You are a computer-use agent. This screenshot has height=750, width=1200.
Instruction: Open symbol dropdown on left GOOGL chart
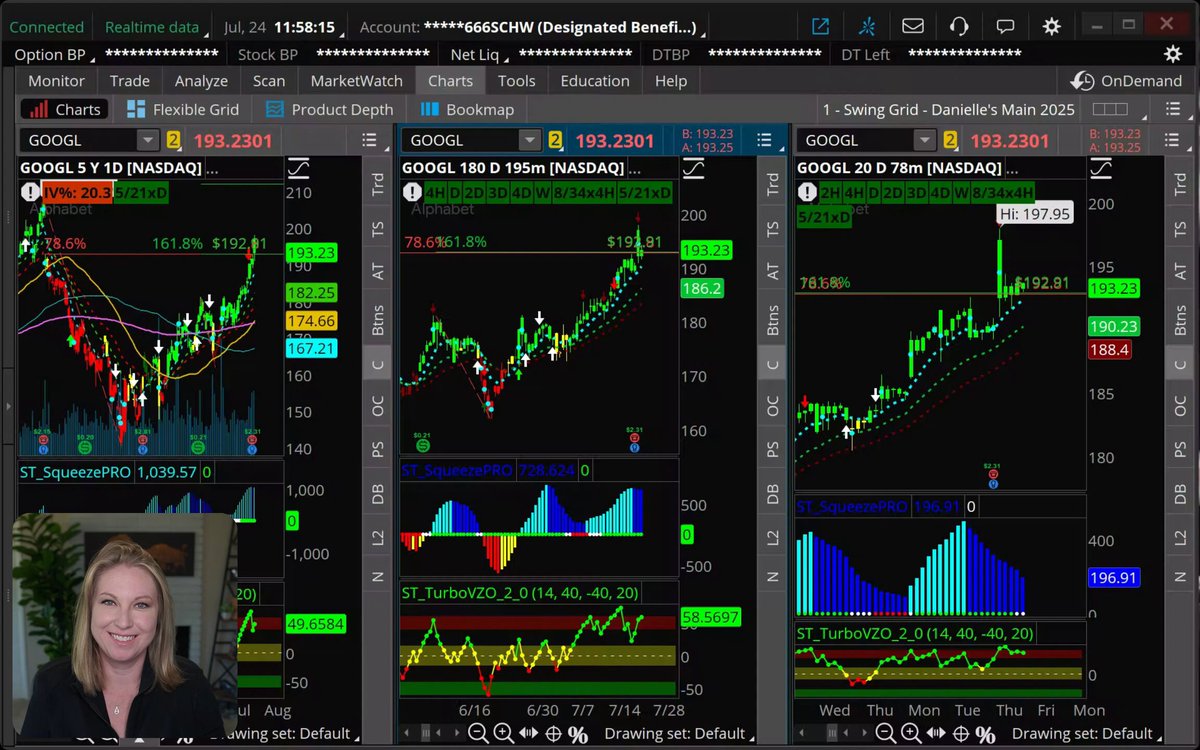click(148, 141)
